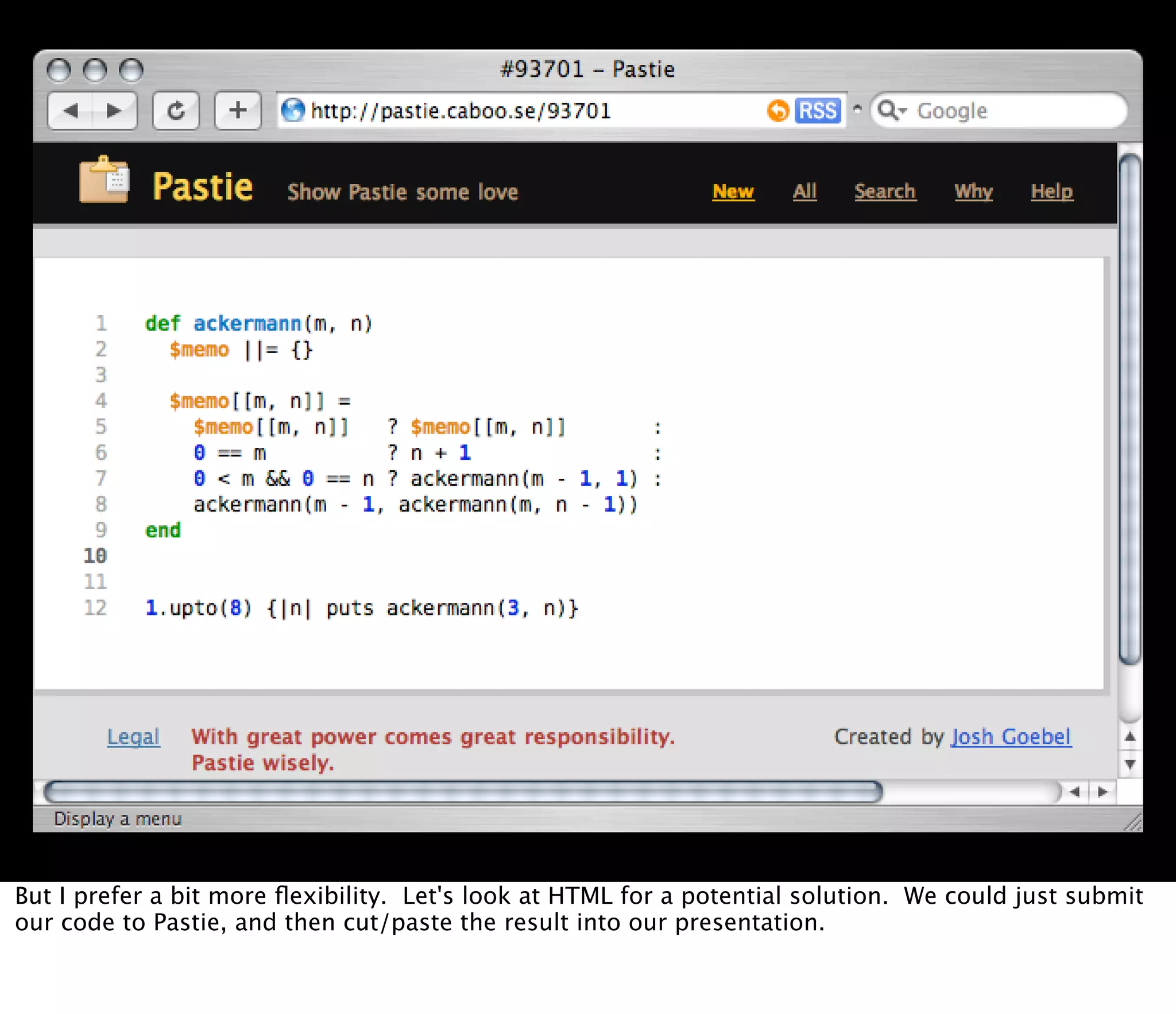Click the horizontal scrollbar left arrow
1176x1014 pixels.
pos(1075,792)
